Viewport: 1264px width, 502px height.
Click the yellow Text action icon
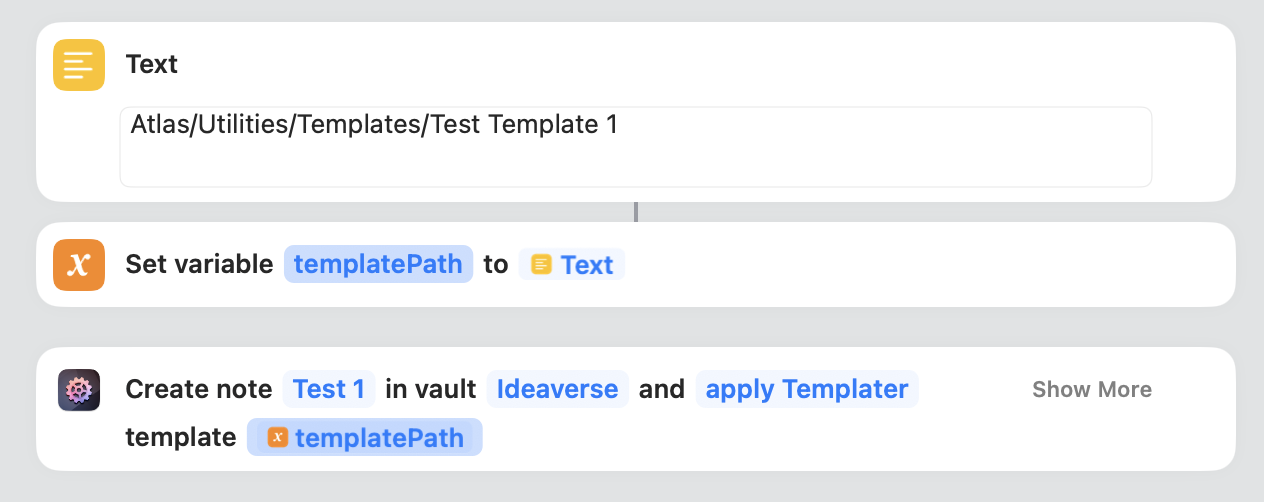(x=79, y=65)
